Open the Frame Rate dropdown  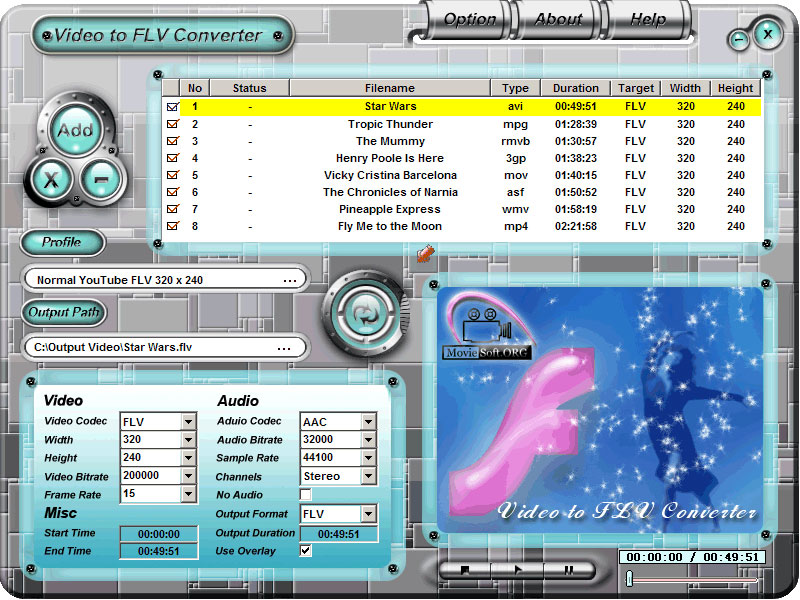pyautogui.click(x=188, y=495)
